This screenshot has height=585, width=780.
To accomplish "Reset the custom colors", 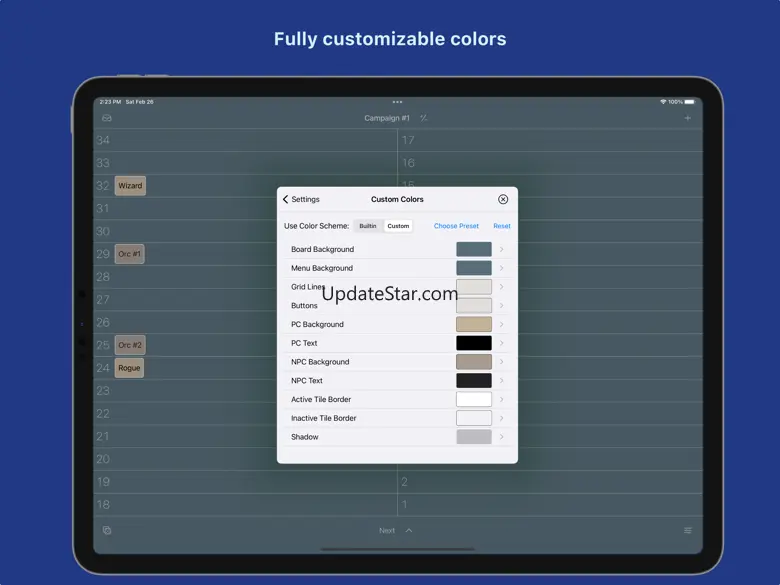I will tap(501, 226).
